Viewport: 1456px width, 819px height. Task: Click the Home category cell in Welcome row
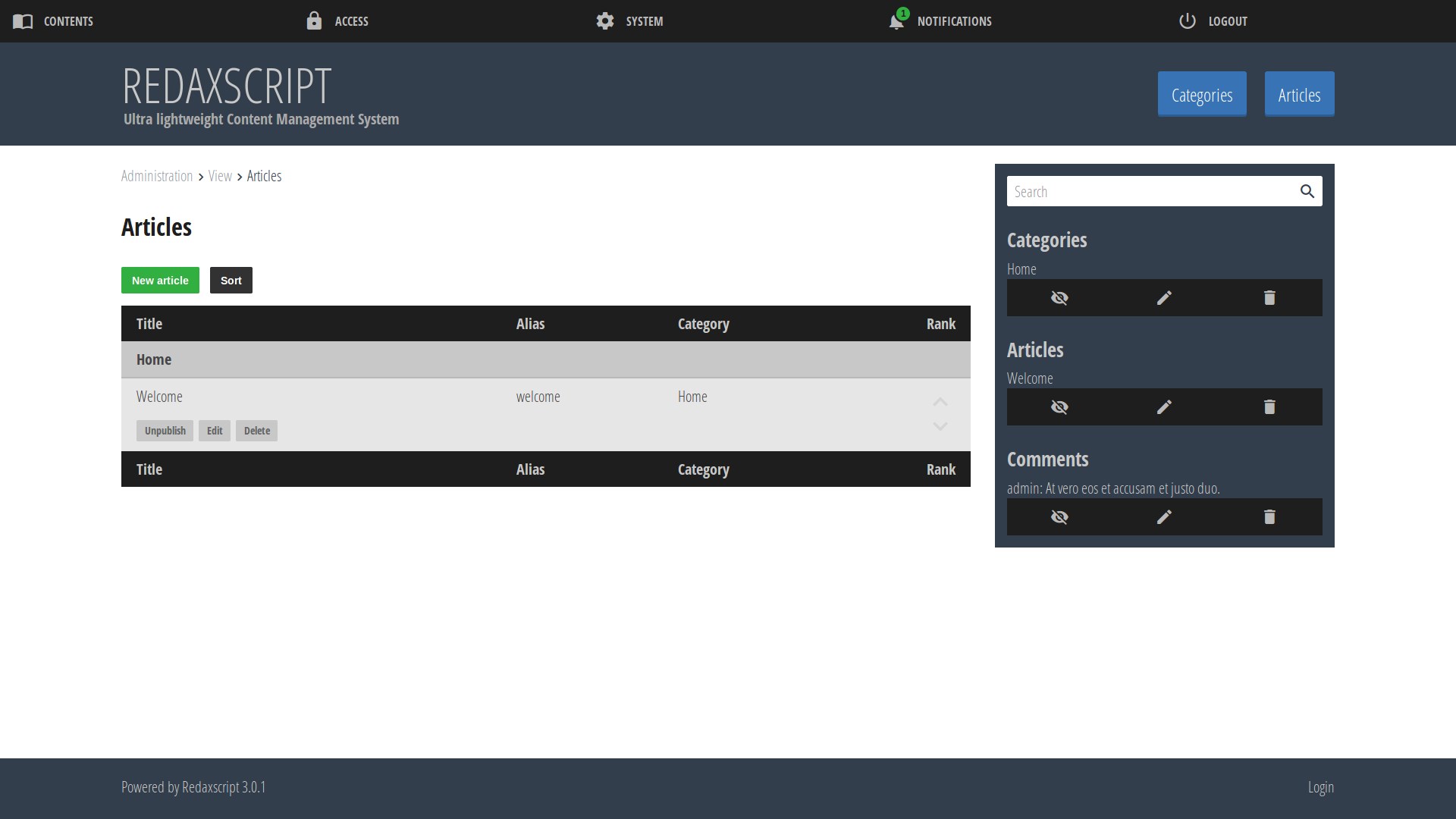coord(692,397)
